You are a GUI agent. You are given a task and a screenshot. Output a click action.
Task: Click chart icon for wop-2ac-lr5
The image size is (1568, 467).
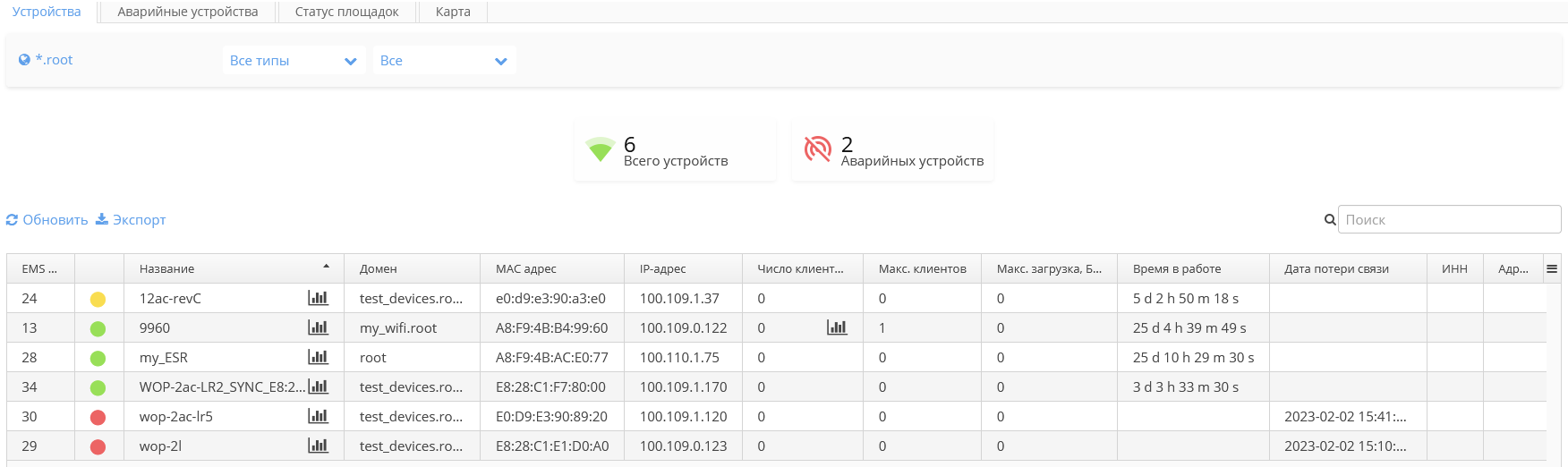pos(318,416)
